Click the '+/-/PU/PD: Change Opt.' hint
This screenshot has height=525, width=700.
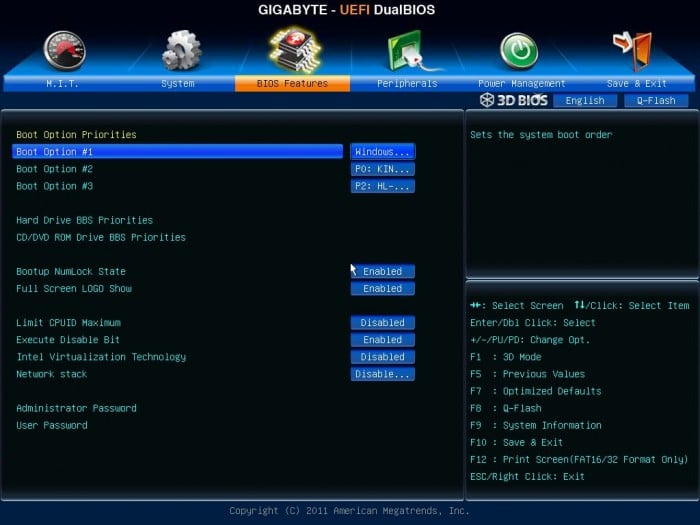[530, 340]
